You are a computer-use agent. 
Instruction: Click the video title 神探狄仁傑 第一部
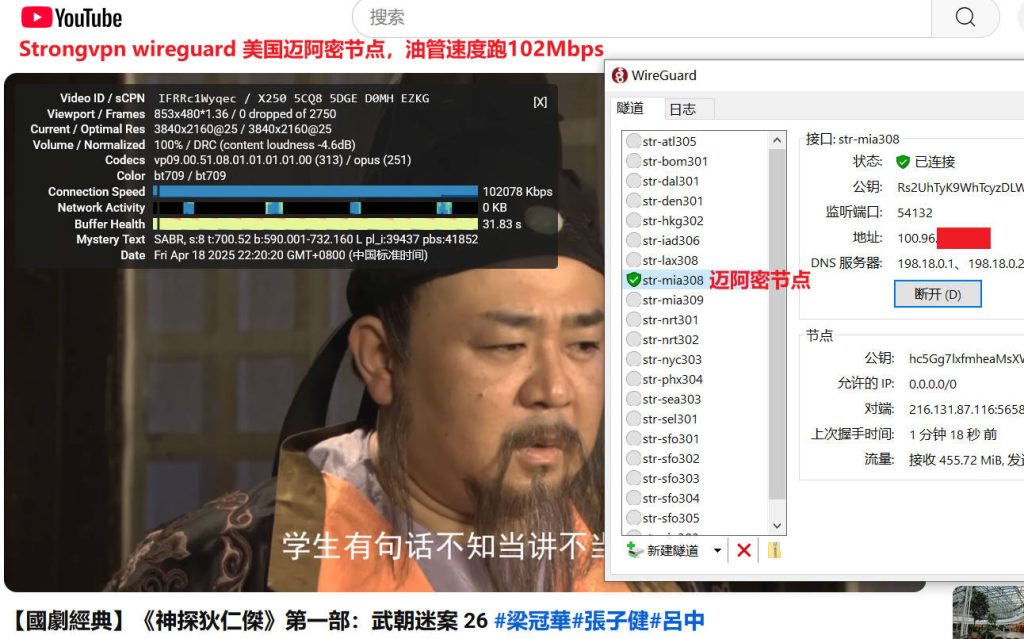(249, 620)
